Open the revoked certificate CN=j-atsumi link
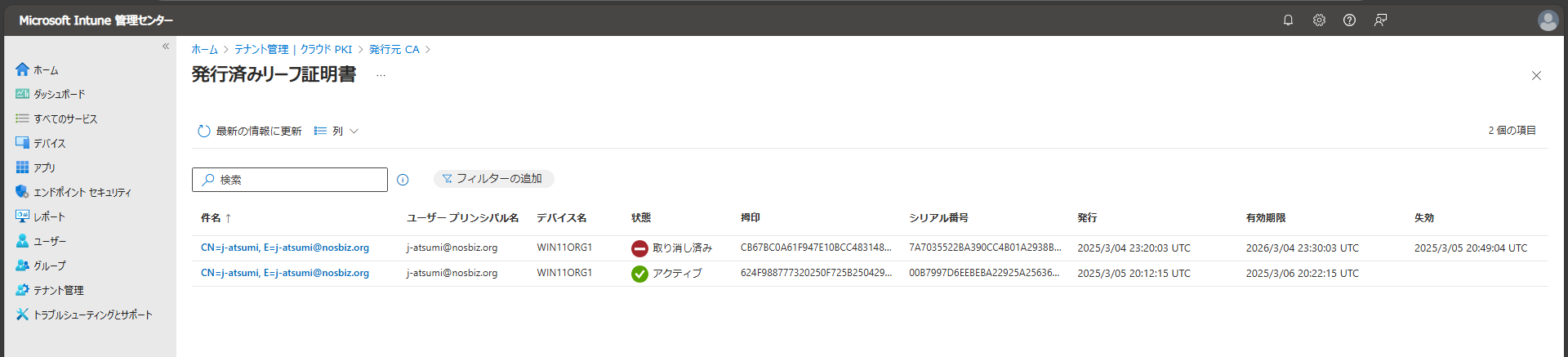Image resolution: width=1568 pixels, height=357 pixels. pos(284,248)
